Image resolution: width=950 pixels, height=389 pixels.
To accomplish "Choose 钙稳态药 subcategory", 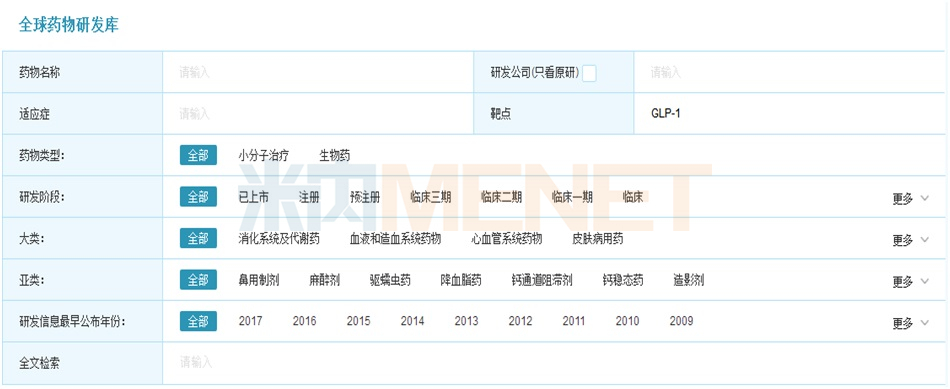I will [x=623, y=280].
